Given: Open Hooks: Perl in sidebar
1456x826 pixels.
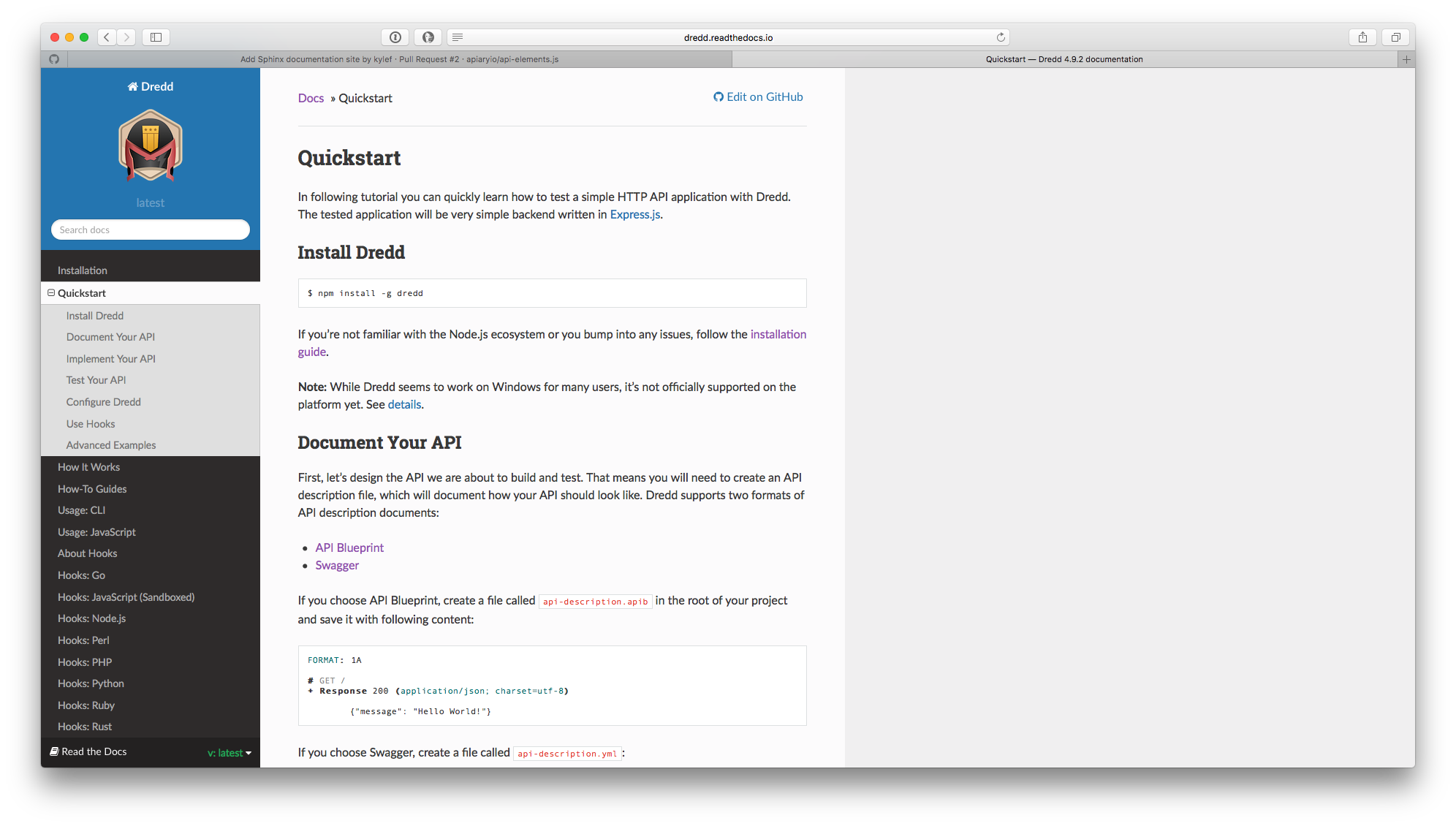Looking at the screenshot, I should pyautogui.click(x=83, y=640).
